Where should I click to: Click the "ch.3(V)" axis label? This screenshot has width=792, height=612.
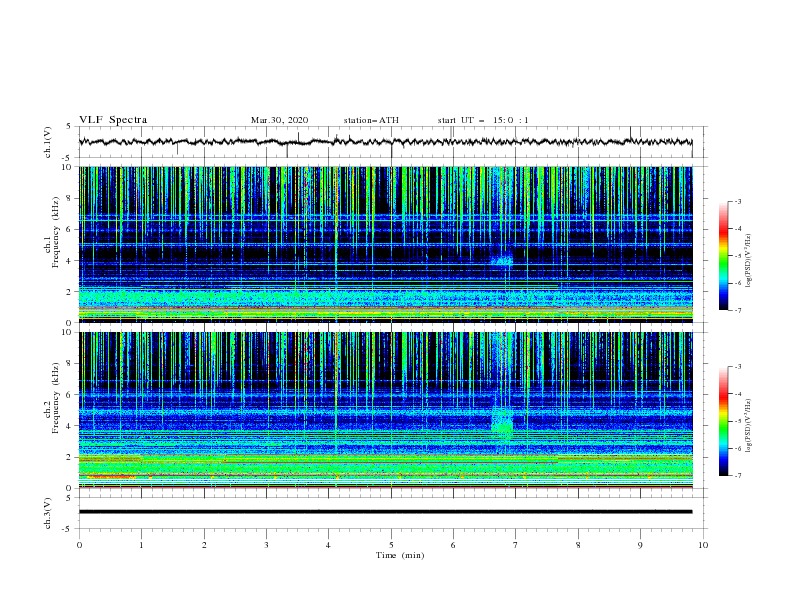pyautogui.click(x=48, y=513)
